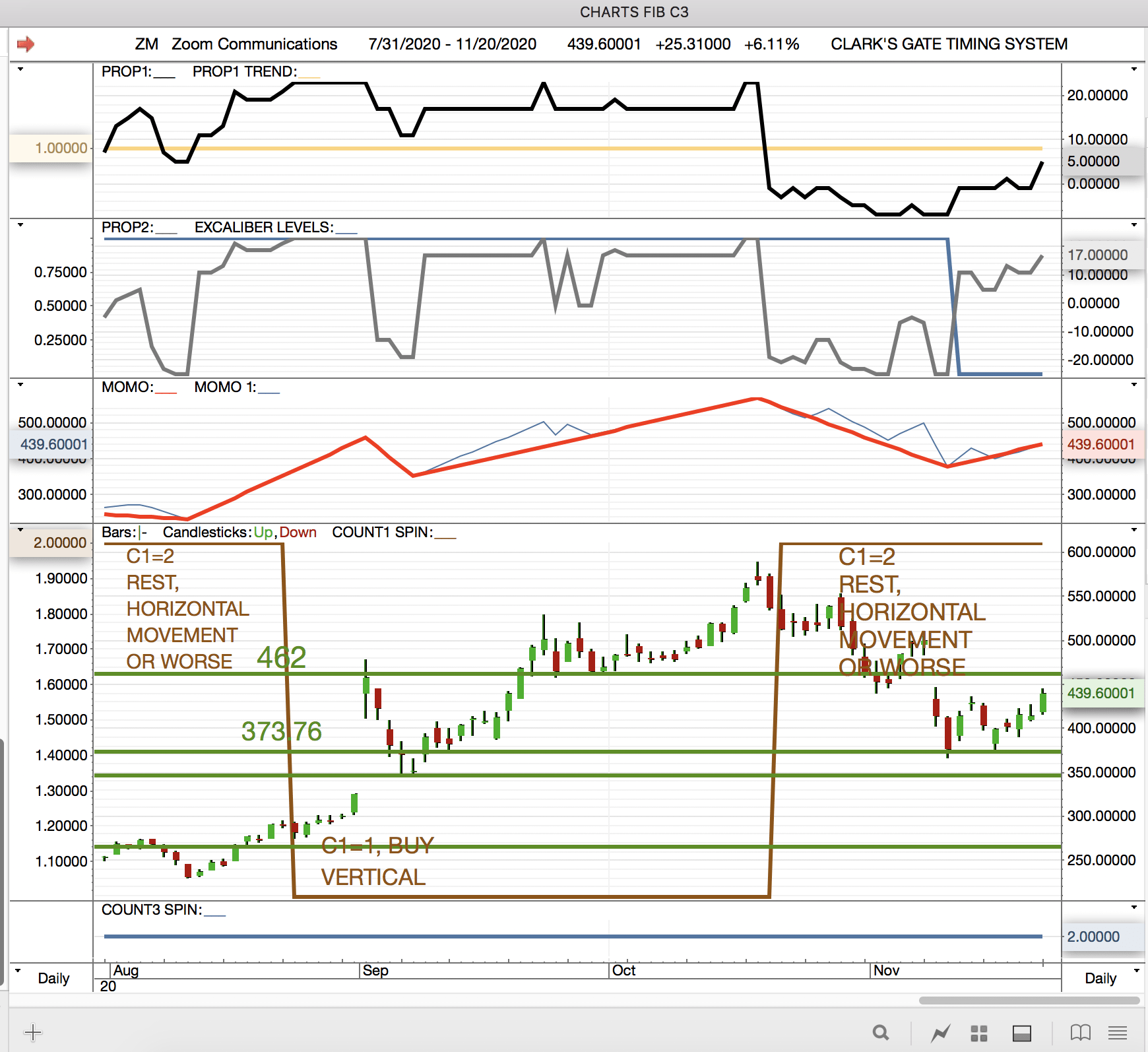The width and height of the screenshot is (1148, 1052).
Task: Expand the PROP2 panel left triangle menu
Action: click(x=20, y=225)
